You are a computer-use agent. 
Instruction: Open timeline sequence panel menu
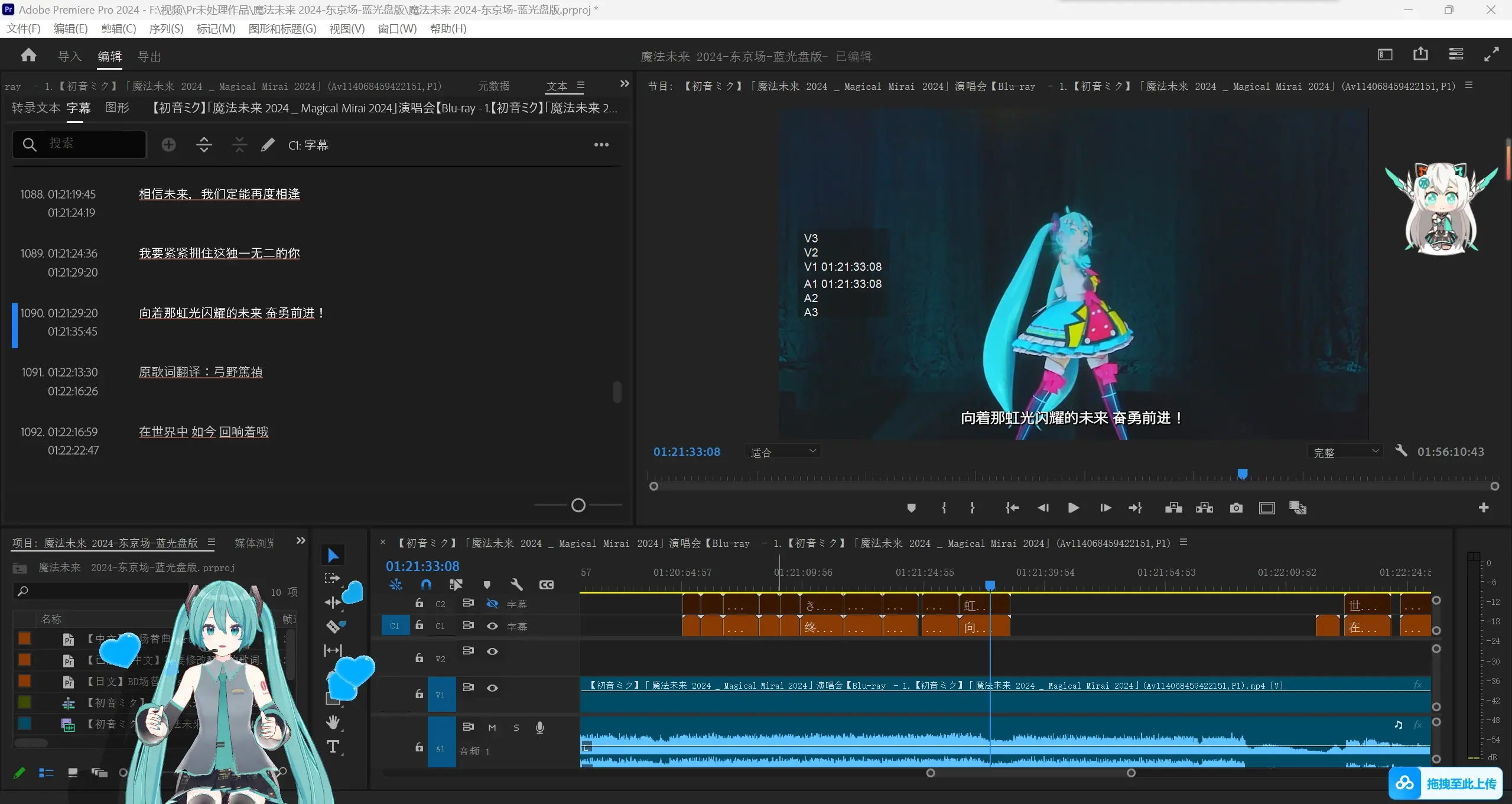coord(1183,542)
